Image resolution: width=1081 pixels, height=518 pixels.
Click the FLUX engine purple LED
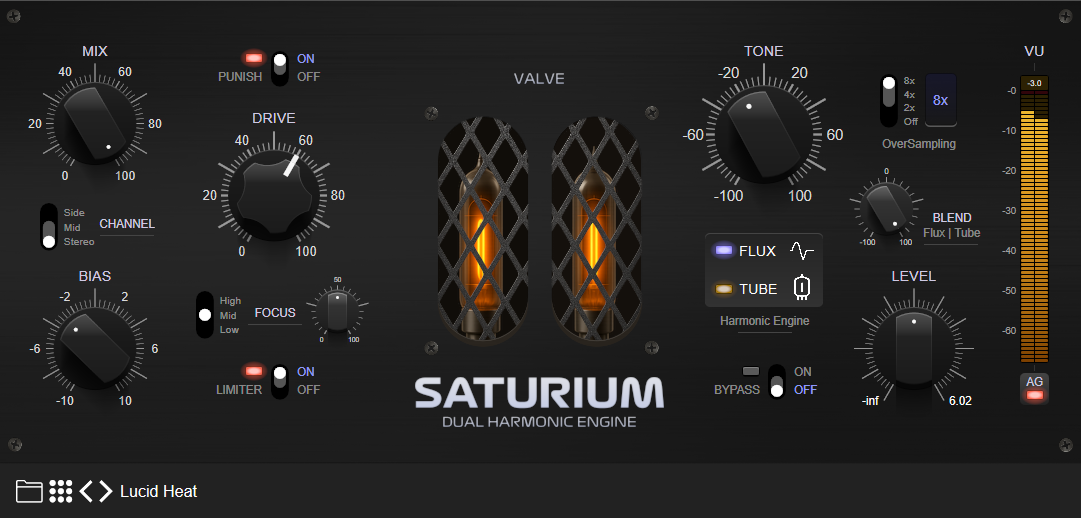coord(722,251)
